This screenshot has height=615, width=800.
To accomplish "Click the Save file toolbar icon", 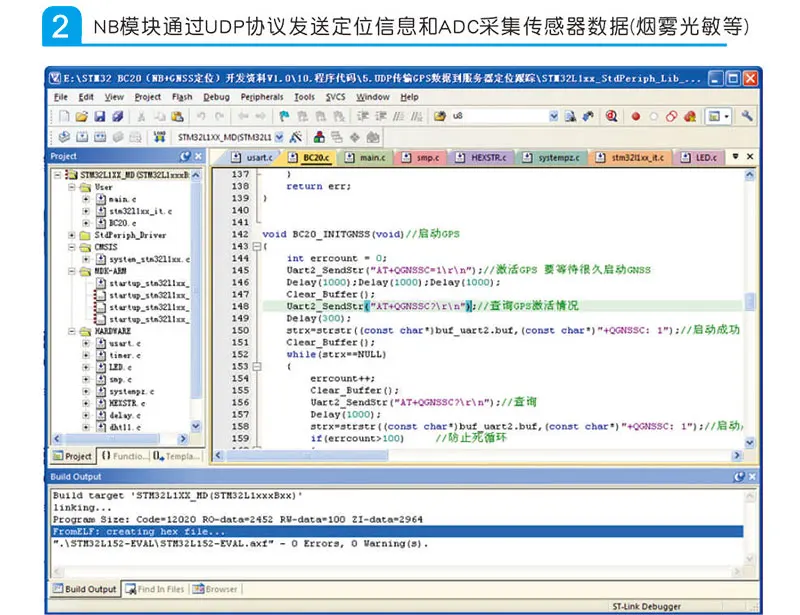I will click(102, 117).
